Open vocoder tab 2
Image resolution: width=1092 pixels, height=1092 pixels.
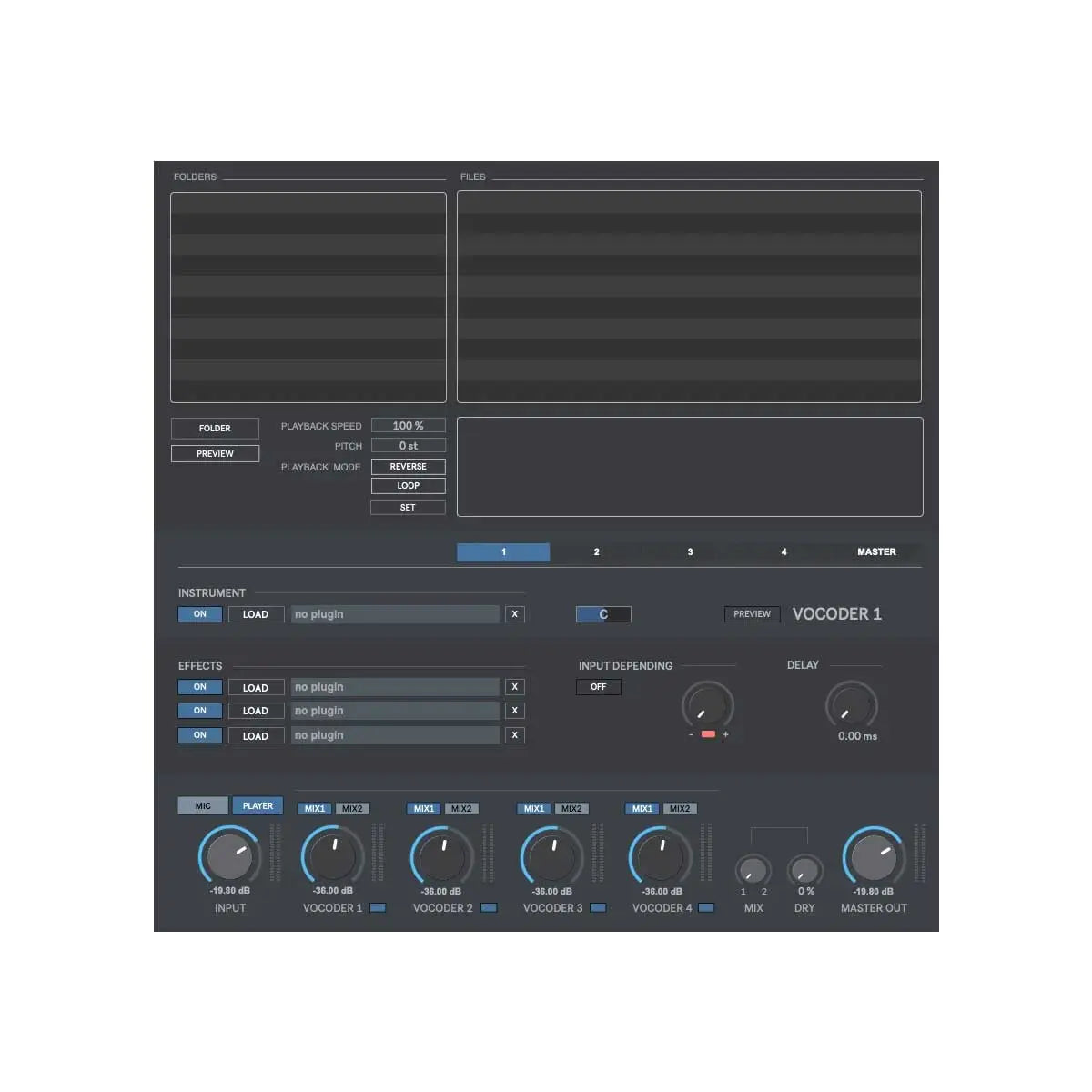596,551
